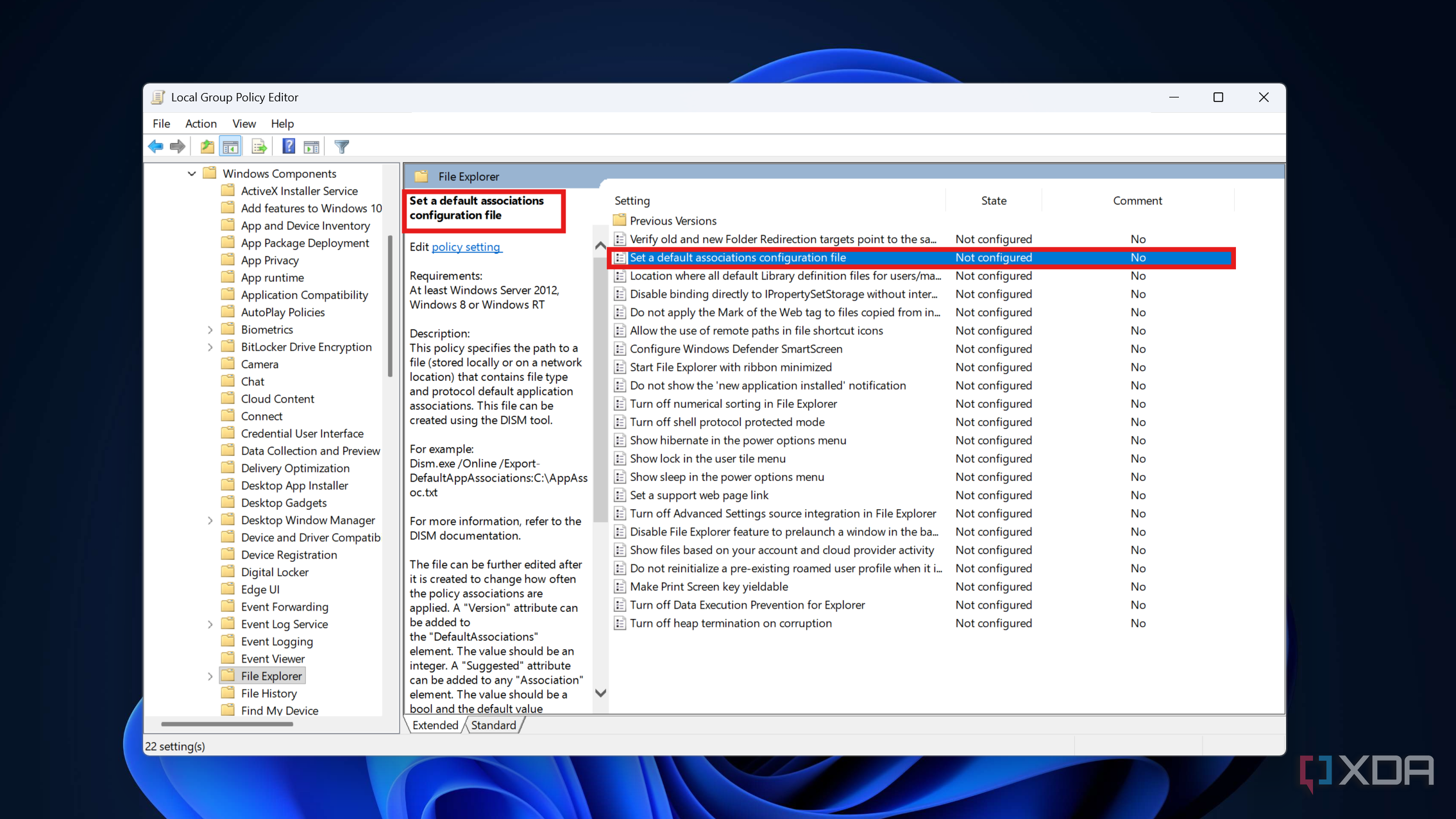The height and width of the screenshot is (819, 1456).
Task: Open the Previous Versions folder entry
Action: coord(673,221)
